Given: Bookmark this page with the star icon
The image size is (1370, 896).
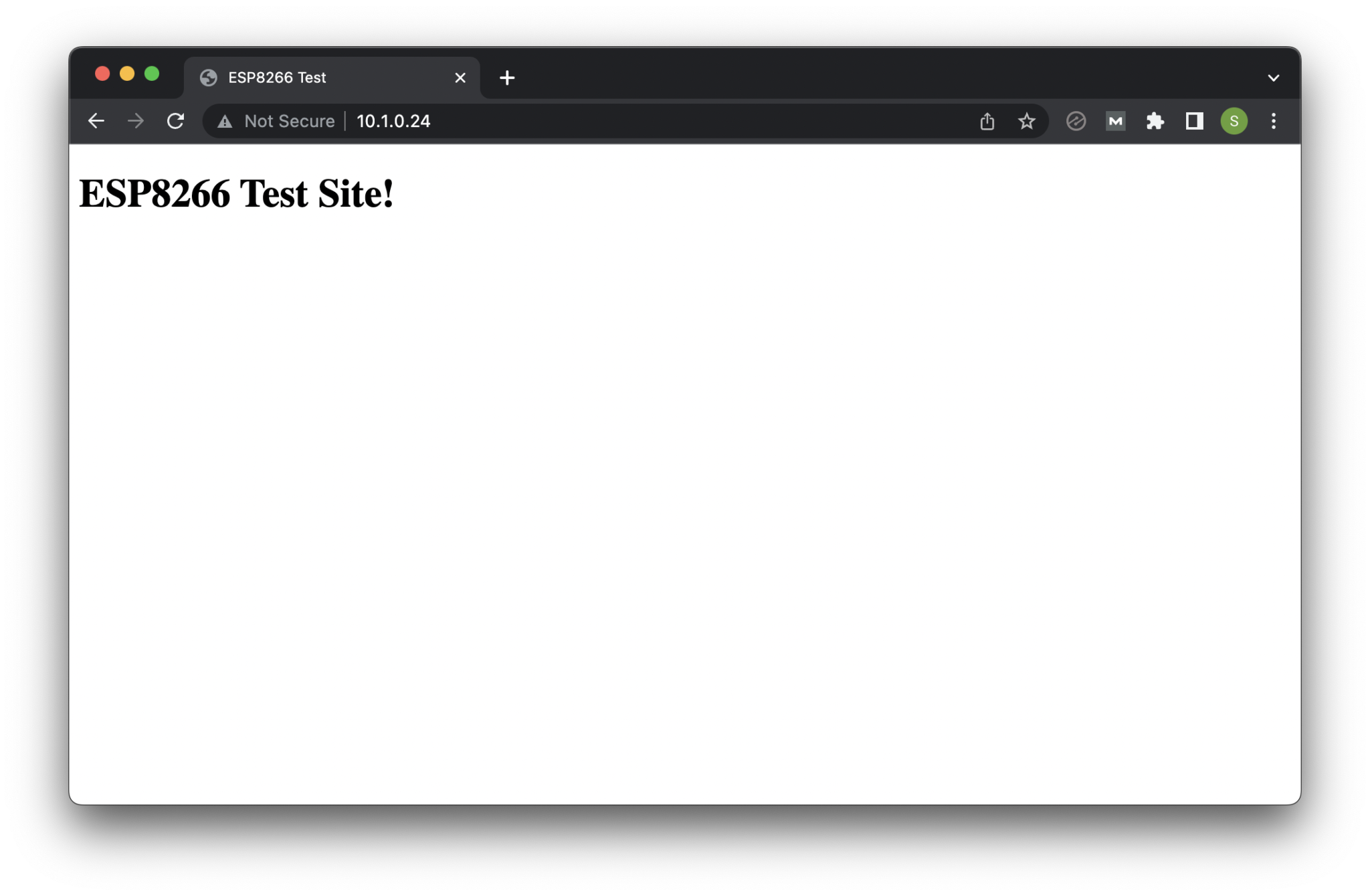Looking at the screenshot, I should coord(1026,121).
